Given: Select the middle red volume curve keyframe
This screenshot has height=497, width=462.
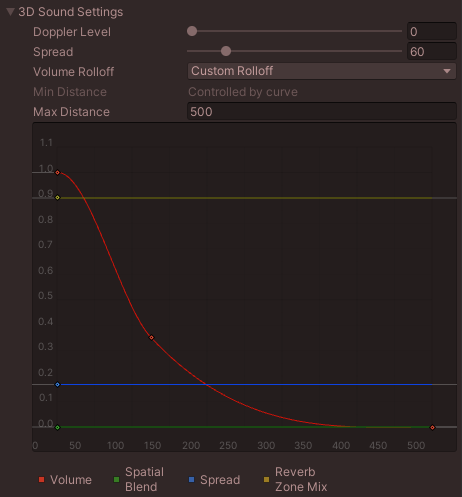Looking at the screenshot, I should [152, 338].
